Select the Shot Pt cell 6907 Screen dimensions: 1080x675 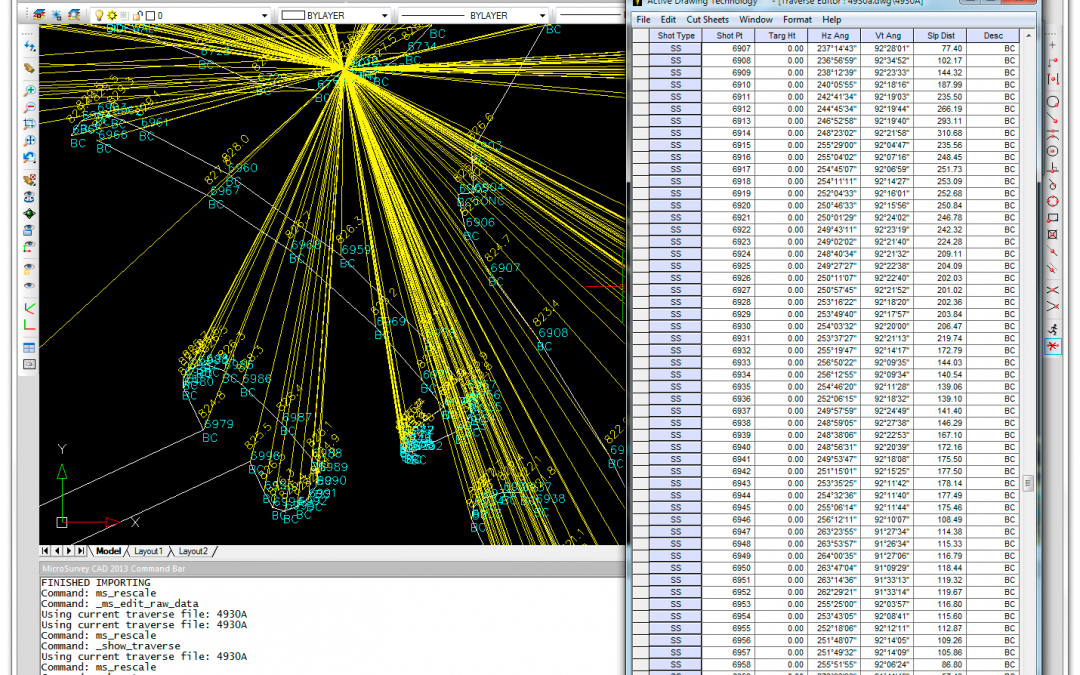pyautogui.click(x=741, y=48)
